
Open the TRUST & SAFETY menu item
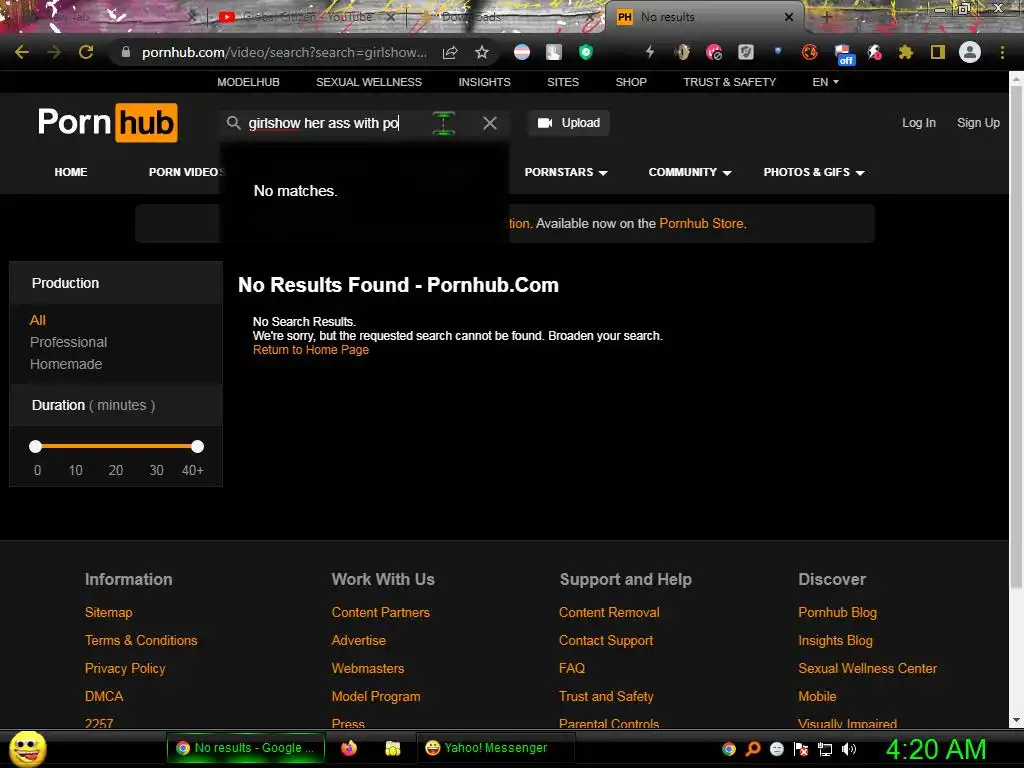729,82
